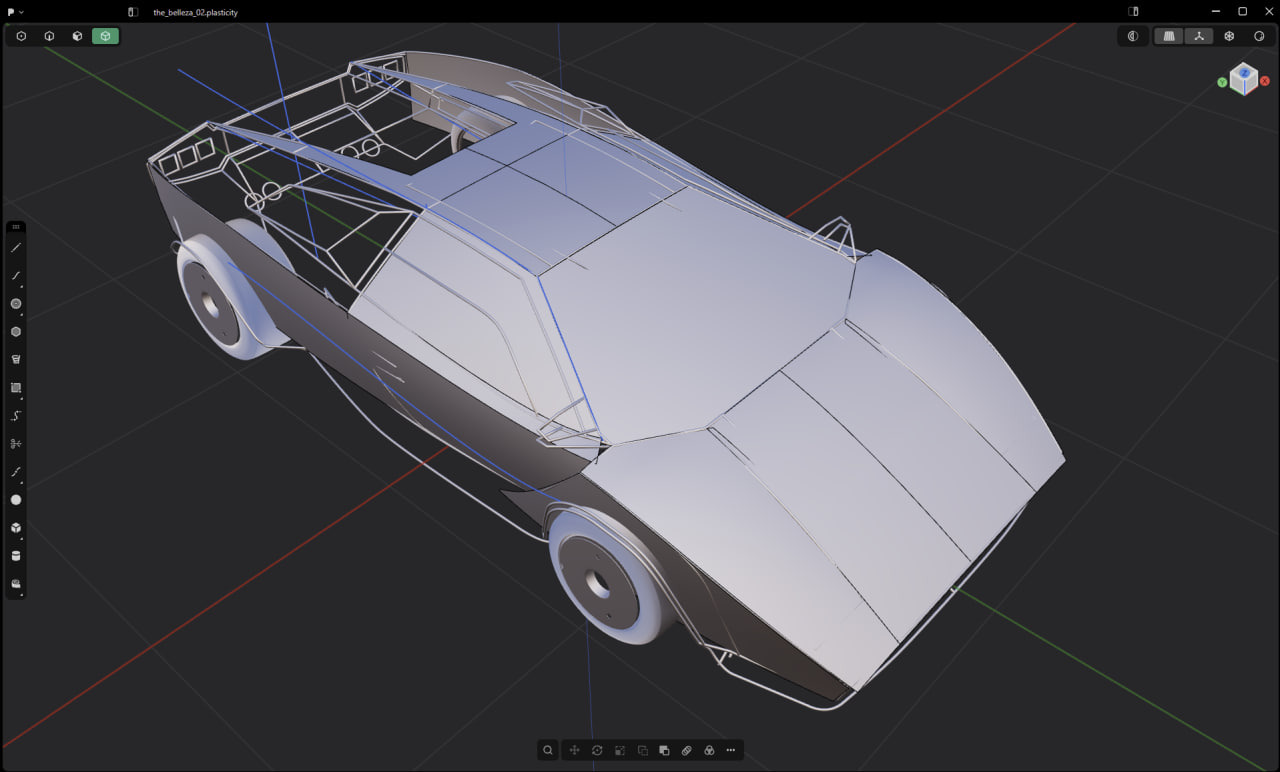1280x772 pixels.
Task: Toggle face selection mode
Action: tap(77, 36)
